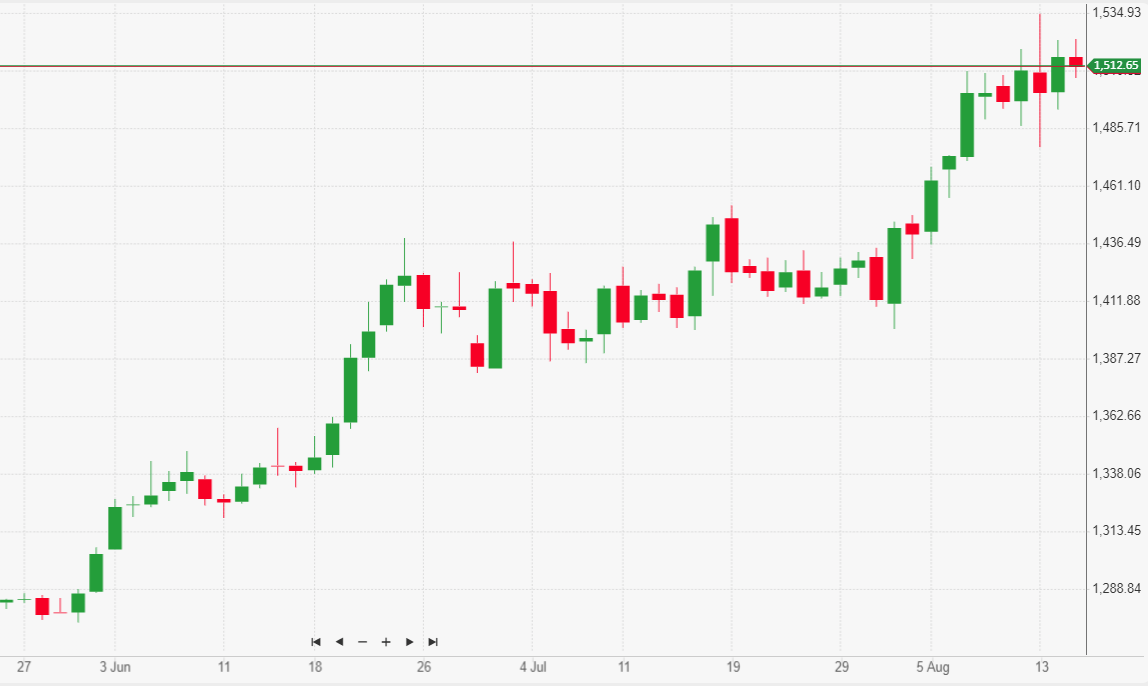The height and width of the screenshot is (686, 1148).
Task: Select the horizontal current price line
Action: [543, 66]
